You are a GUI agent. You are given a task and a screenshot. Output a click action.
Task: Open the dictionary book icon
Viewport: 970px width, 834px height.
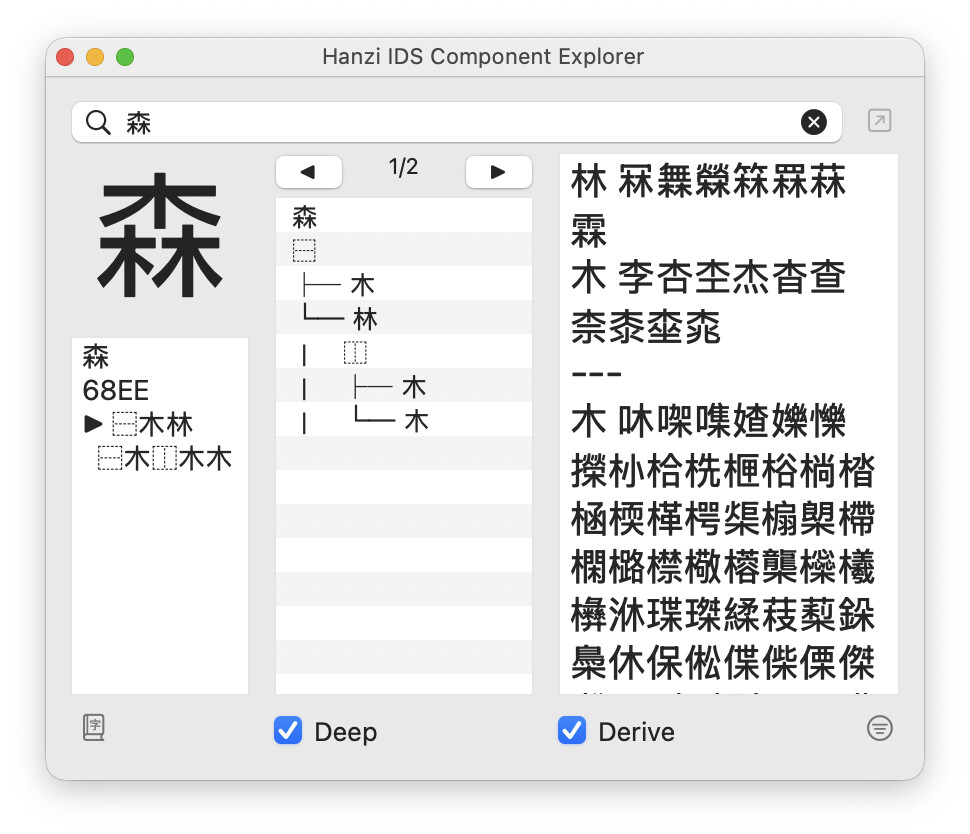pyautogui.click(x=94, y=728)
